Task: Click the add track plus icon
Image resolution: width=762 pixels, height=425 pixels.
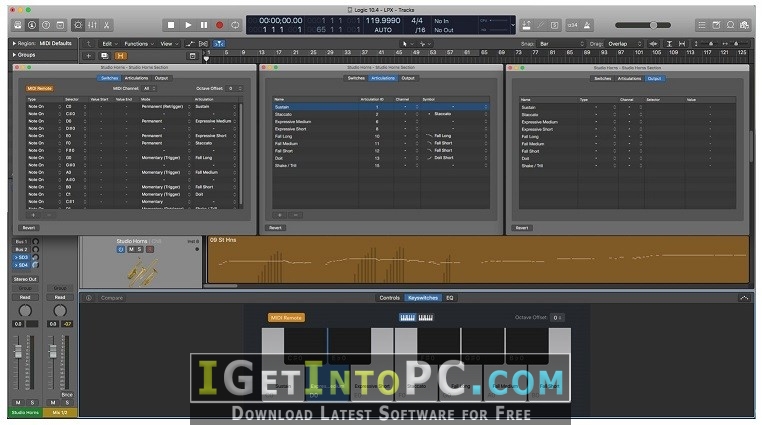Action: pyautogui.click(x=88, y=56)
